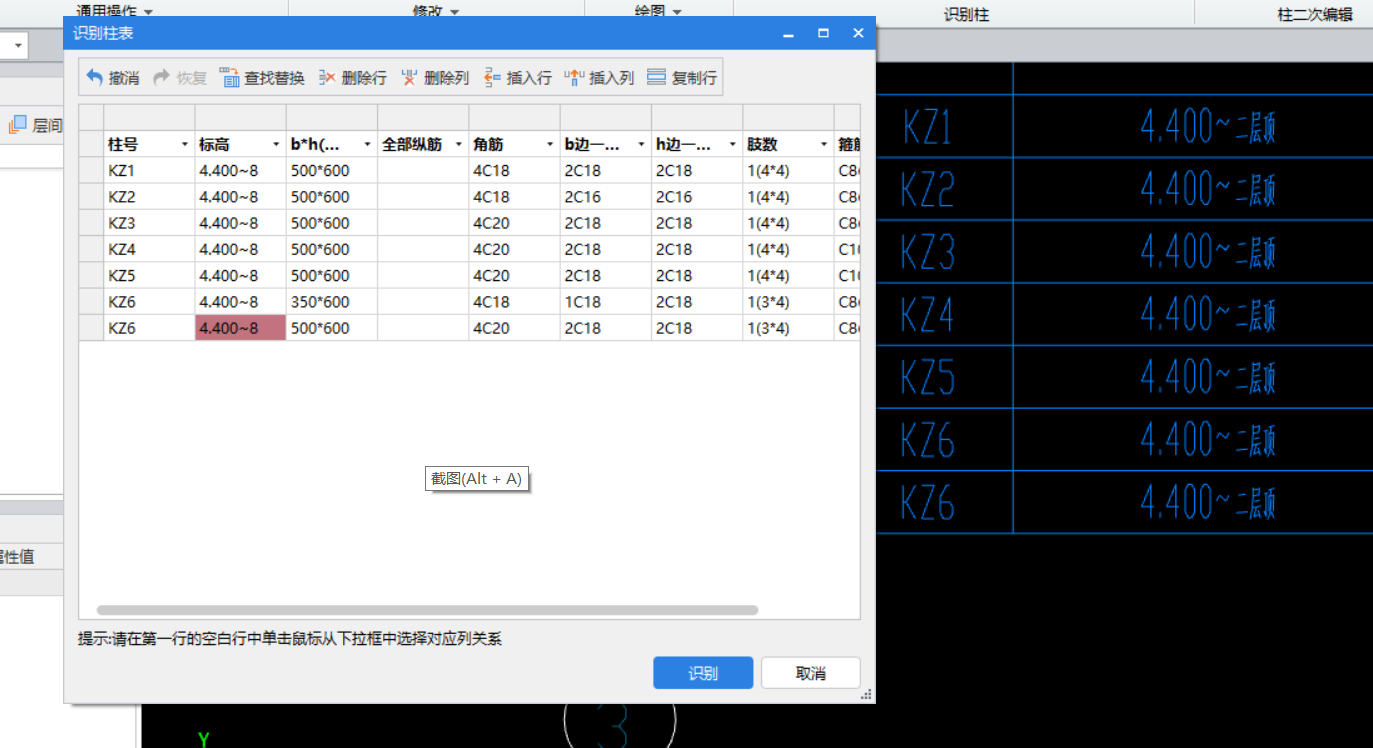Select the 500*600 size cell in KZ2 row
The image size is (1373, 748).
pos(332,197)
